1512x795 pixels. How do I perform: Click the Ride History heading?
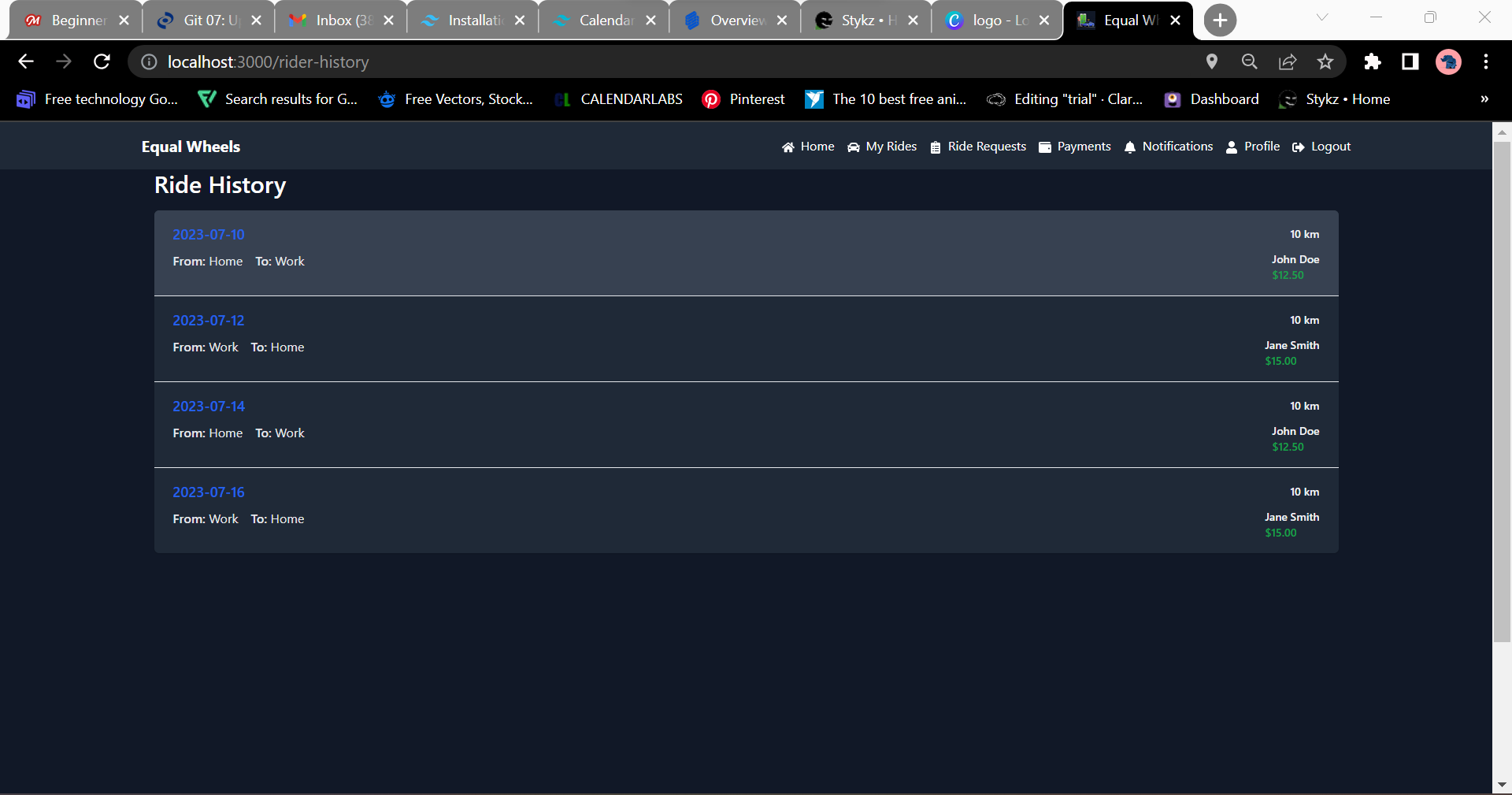point(220,185)
